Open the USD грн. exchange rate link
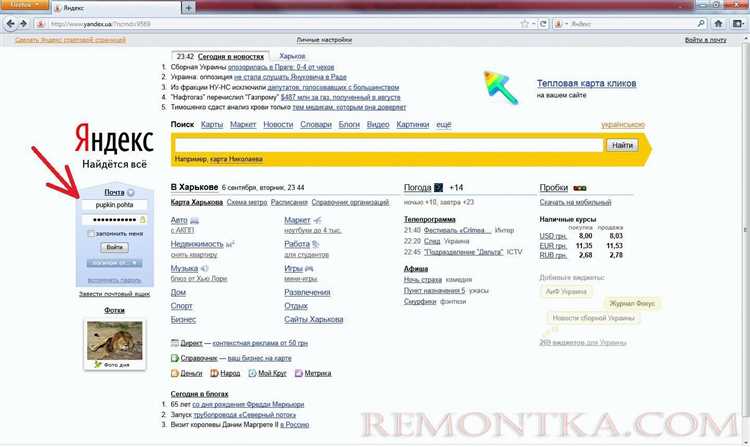Screen dimensions: 750x447 (553, 236)
